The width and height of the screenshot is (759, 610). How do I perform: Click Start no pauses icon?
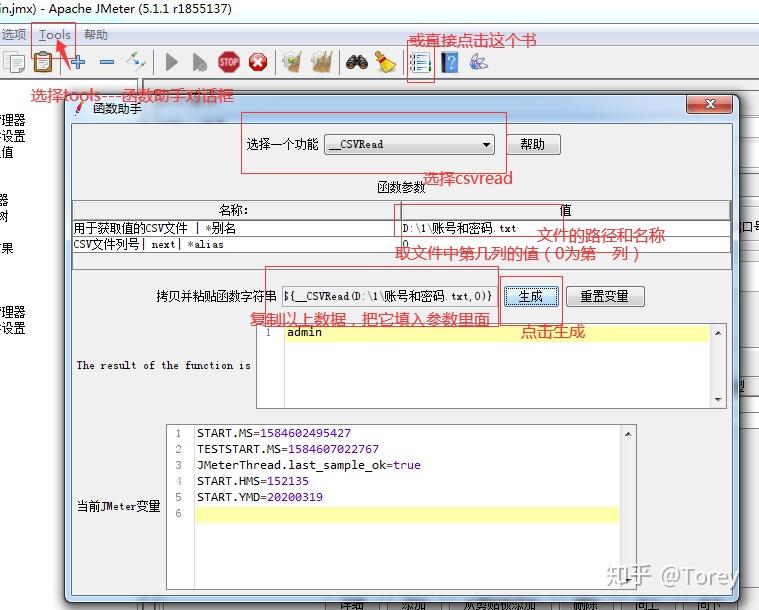coord(199,62)
